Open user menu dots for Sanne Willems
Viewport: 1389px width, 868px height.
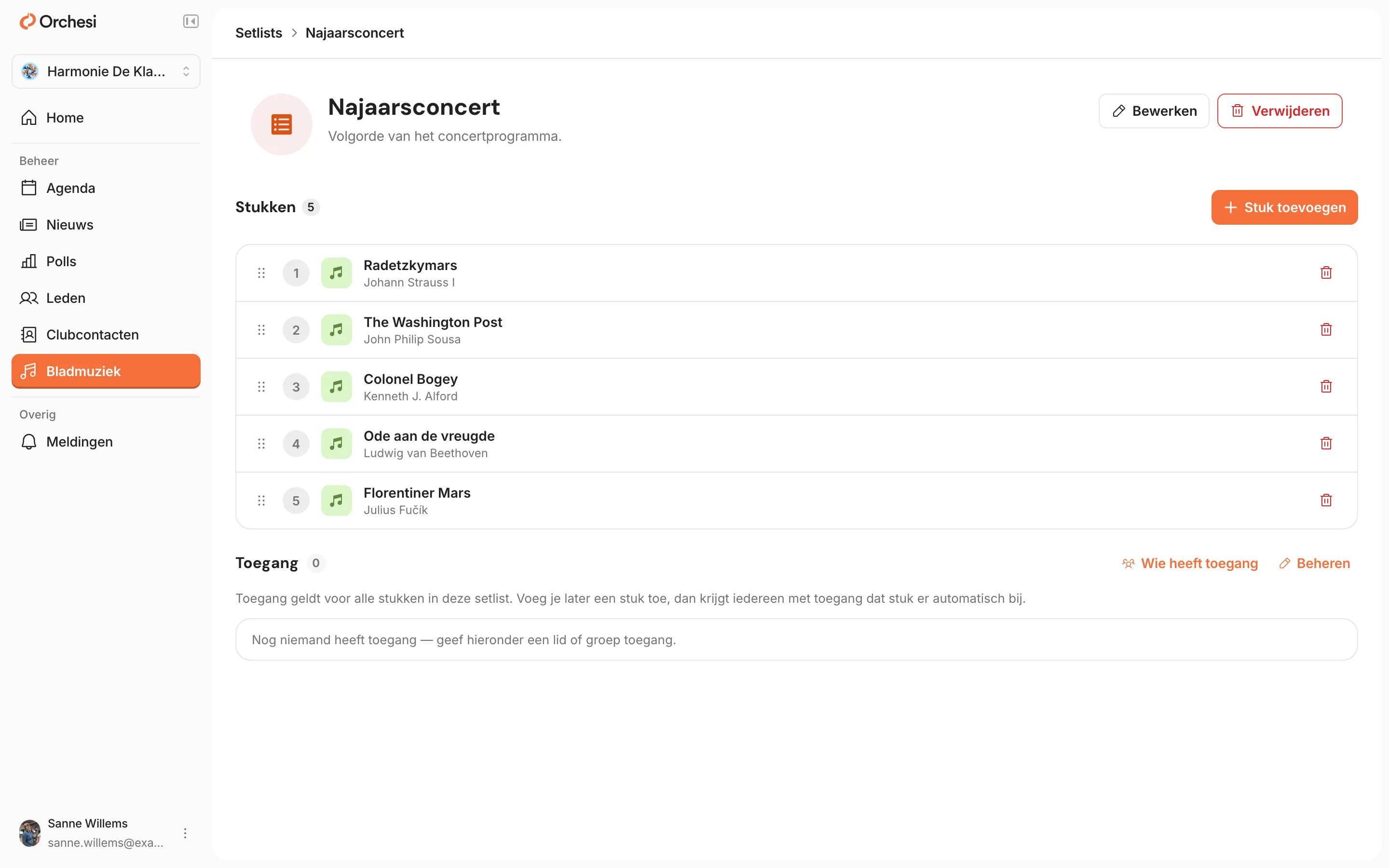pos(185,833)
